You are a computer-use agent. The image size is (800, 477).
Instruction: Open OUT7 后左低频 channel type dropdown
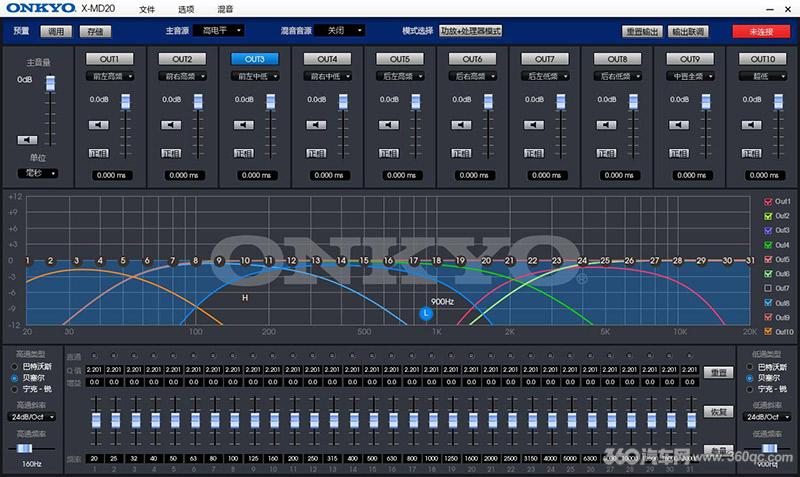(545, 77)
